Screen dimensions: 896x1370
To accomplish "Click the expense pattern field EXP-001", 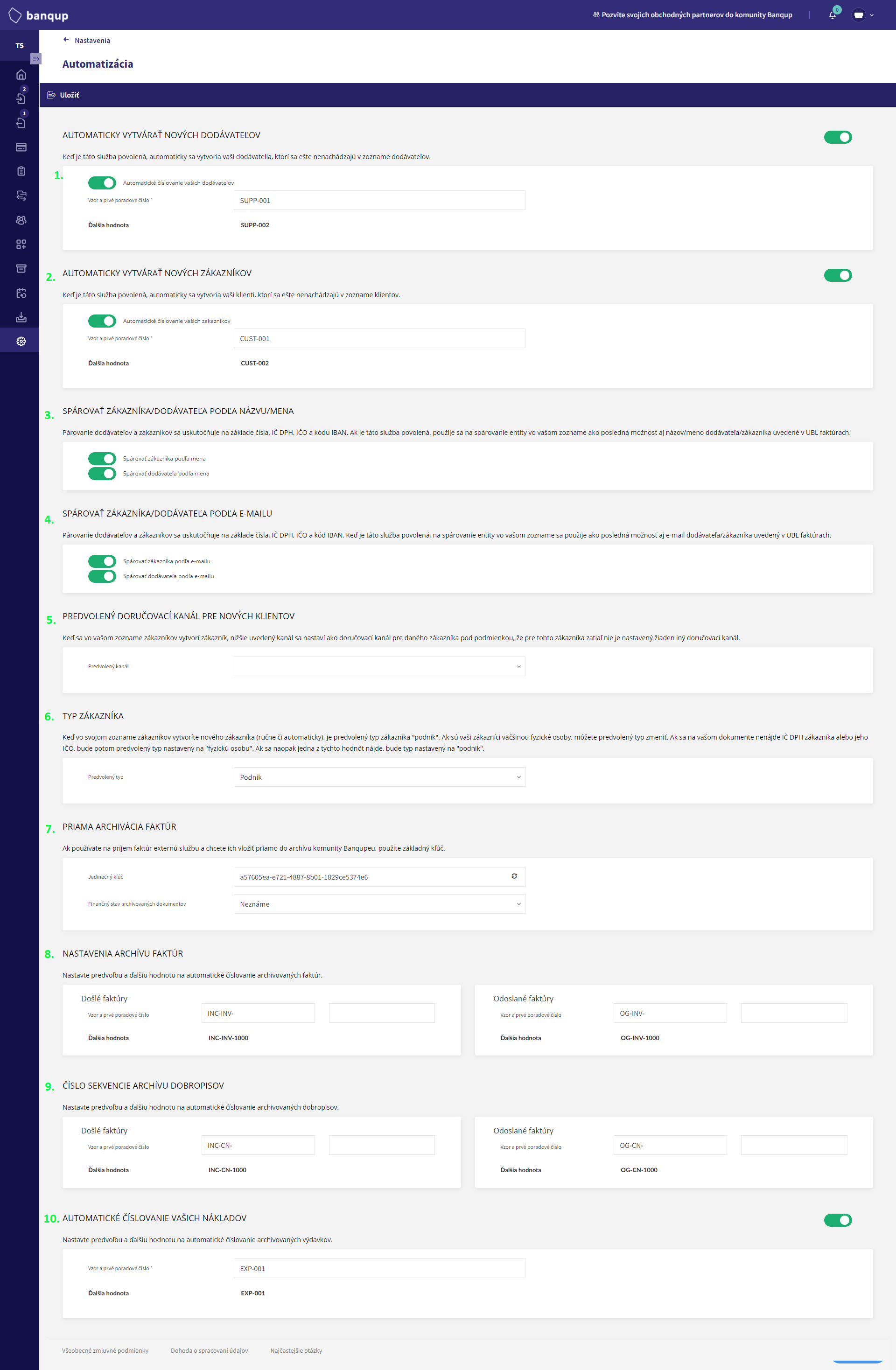I will coord(379,1269).
